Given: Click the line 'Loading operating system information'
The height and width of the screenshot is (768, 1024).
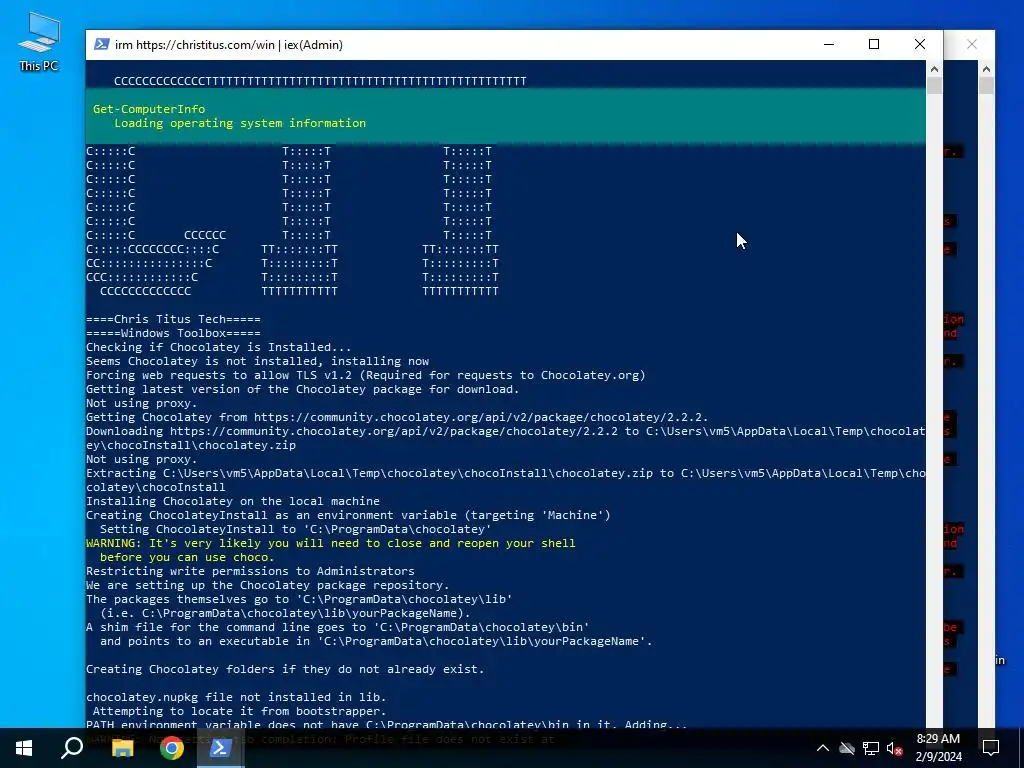Looking at the screenshot, I should click(x=240, y=123).
